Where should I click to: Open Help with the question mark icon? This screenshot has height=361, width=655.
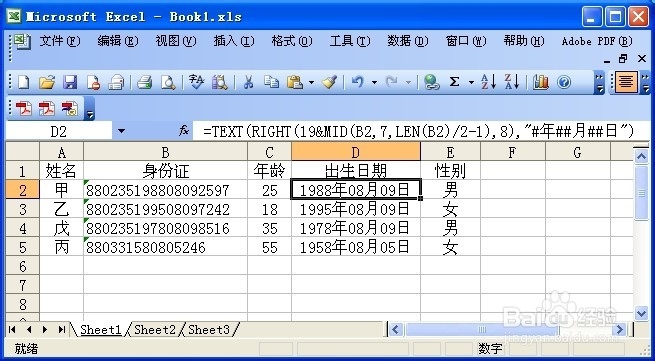click(564, 82)
